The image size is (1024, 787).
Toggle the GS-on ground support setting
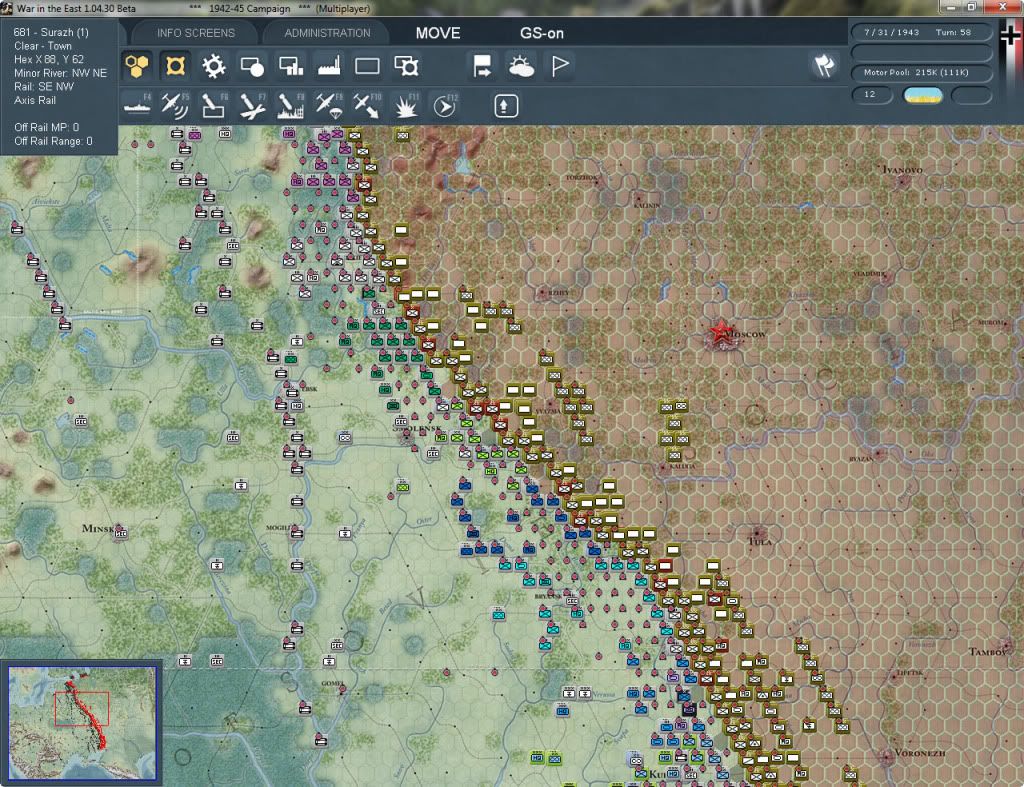541,33
